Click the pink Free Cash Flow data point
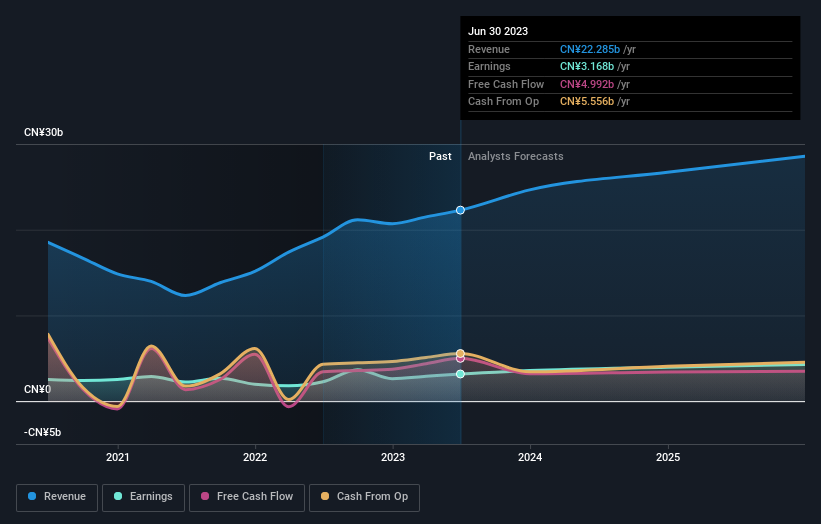This screenshot has height=524, width=821. pyautogui.click(x=460, y=359)
